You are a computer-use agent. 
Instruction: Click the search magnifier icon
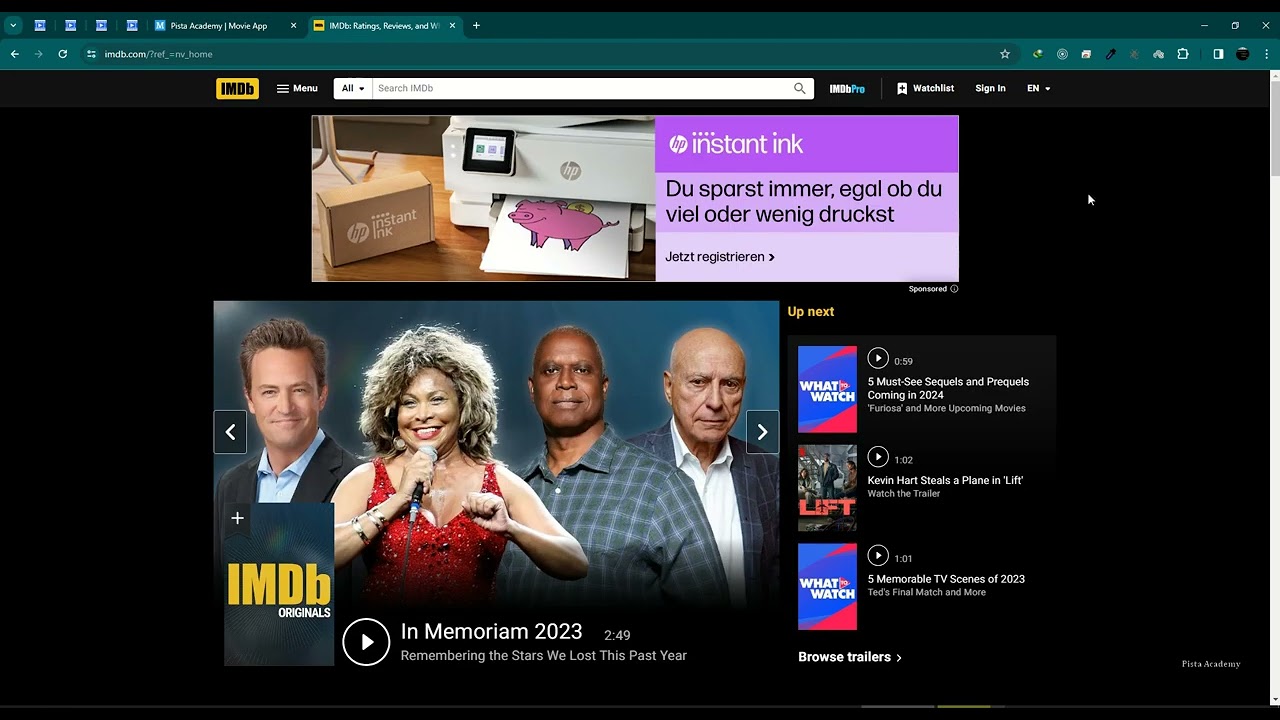[800, 88]
